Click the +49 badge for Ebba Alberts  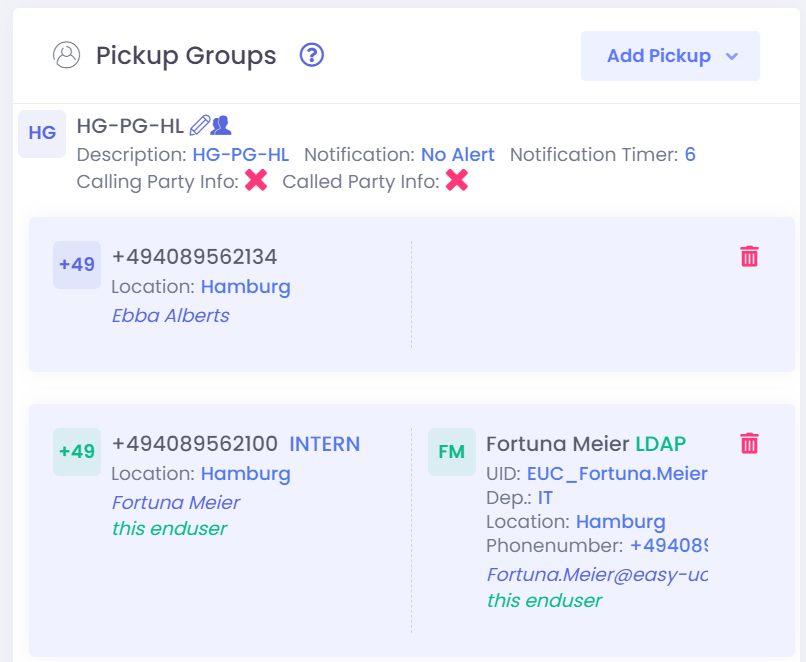pyautogui.click(x=76, y=265)
